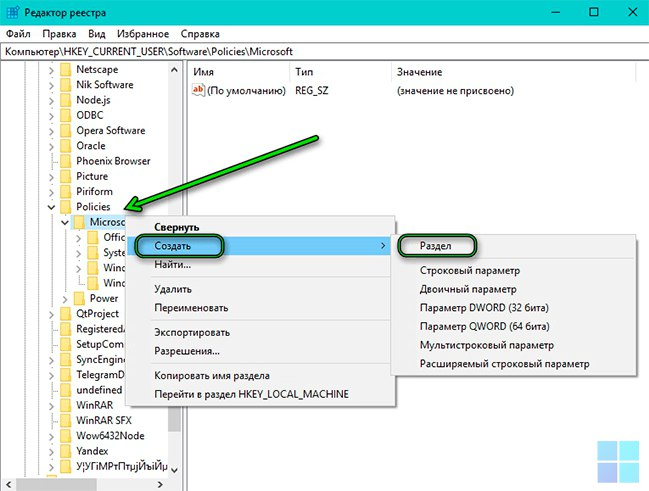Click the default value string icon
The height and width of the screenshot is (491, 649).
pyautogui.click(x=198, y=91)
